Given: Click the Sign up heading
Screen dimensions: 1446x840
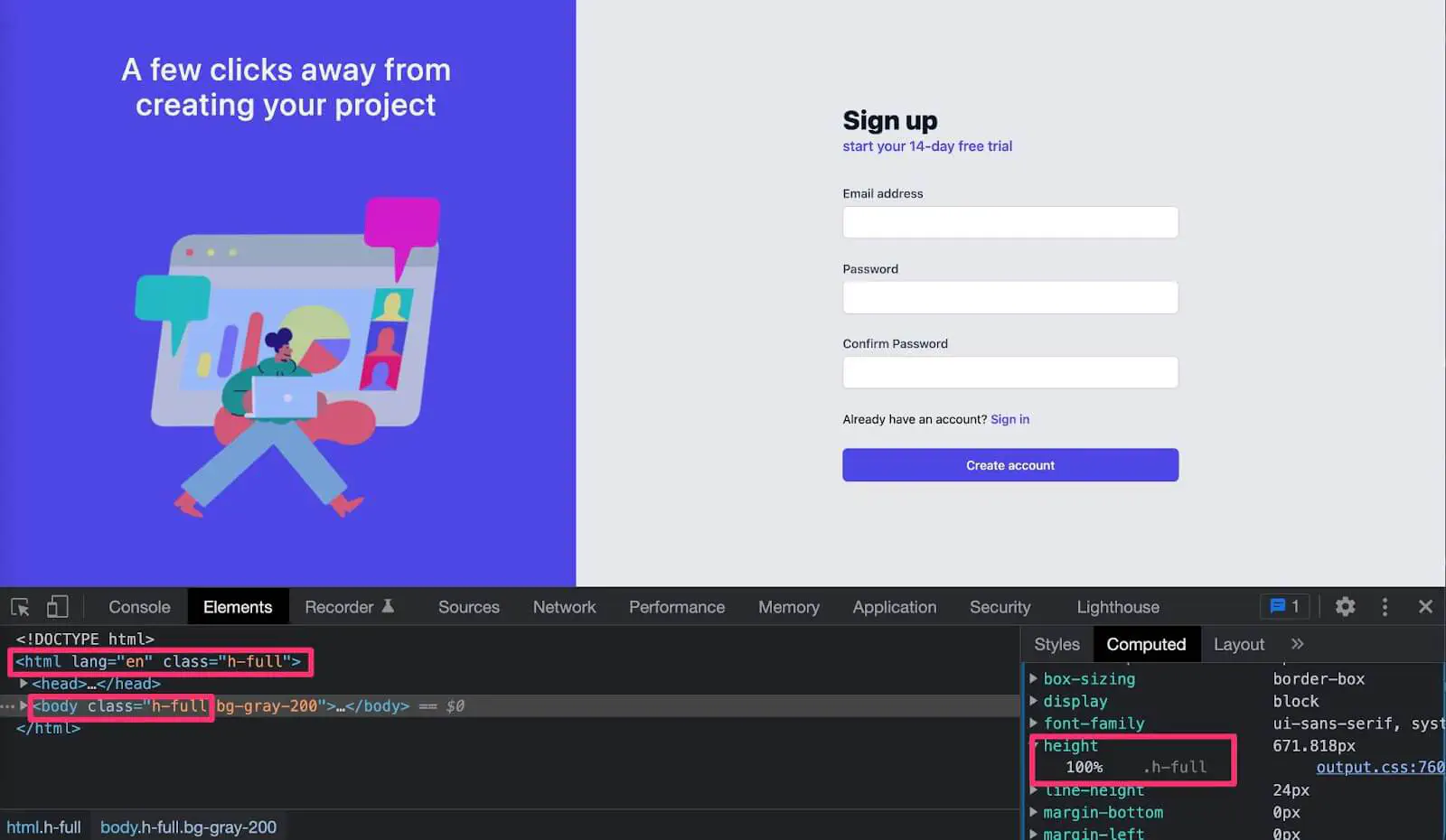Looking at the screenshot, I should click(890, 120).
